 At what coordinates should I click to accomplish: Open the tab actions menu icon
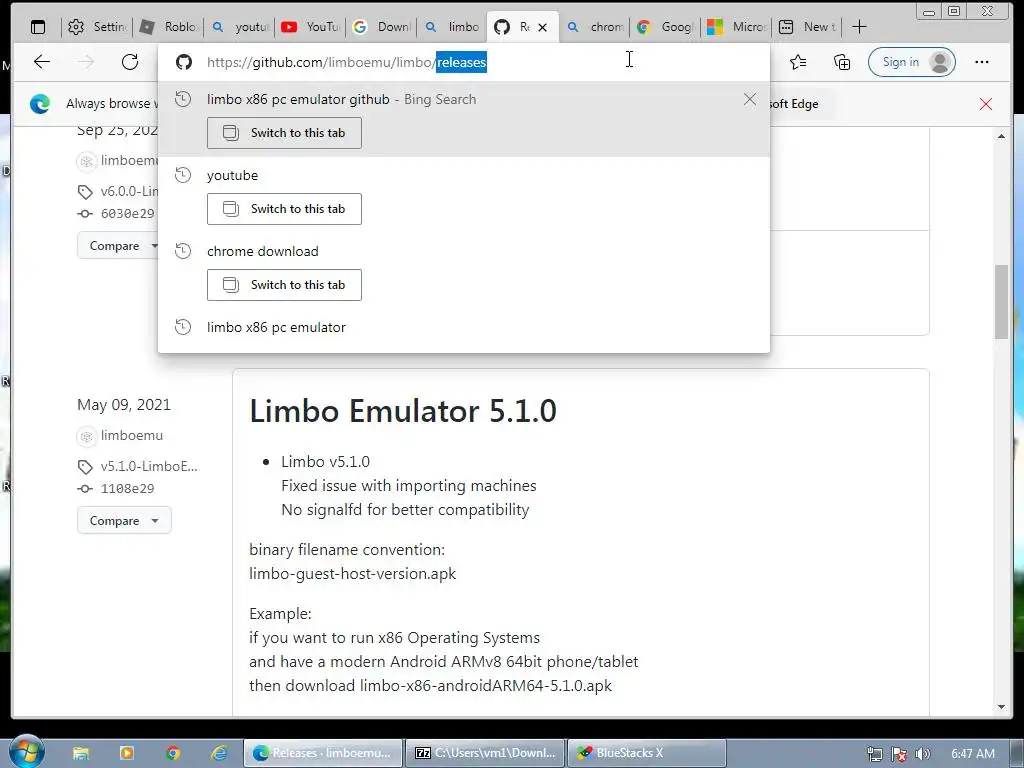[x=39, y=27]
